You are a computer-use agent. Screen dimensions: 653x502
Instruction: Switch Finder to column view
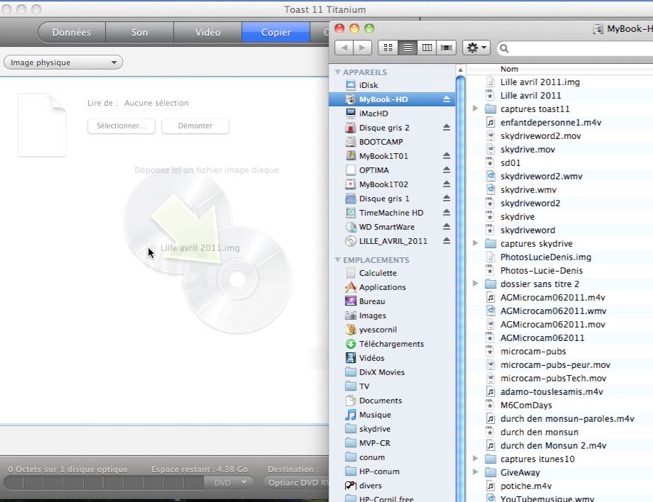(x=426, y=48)
